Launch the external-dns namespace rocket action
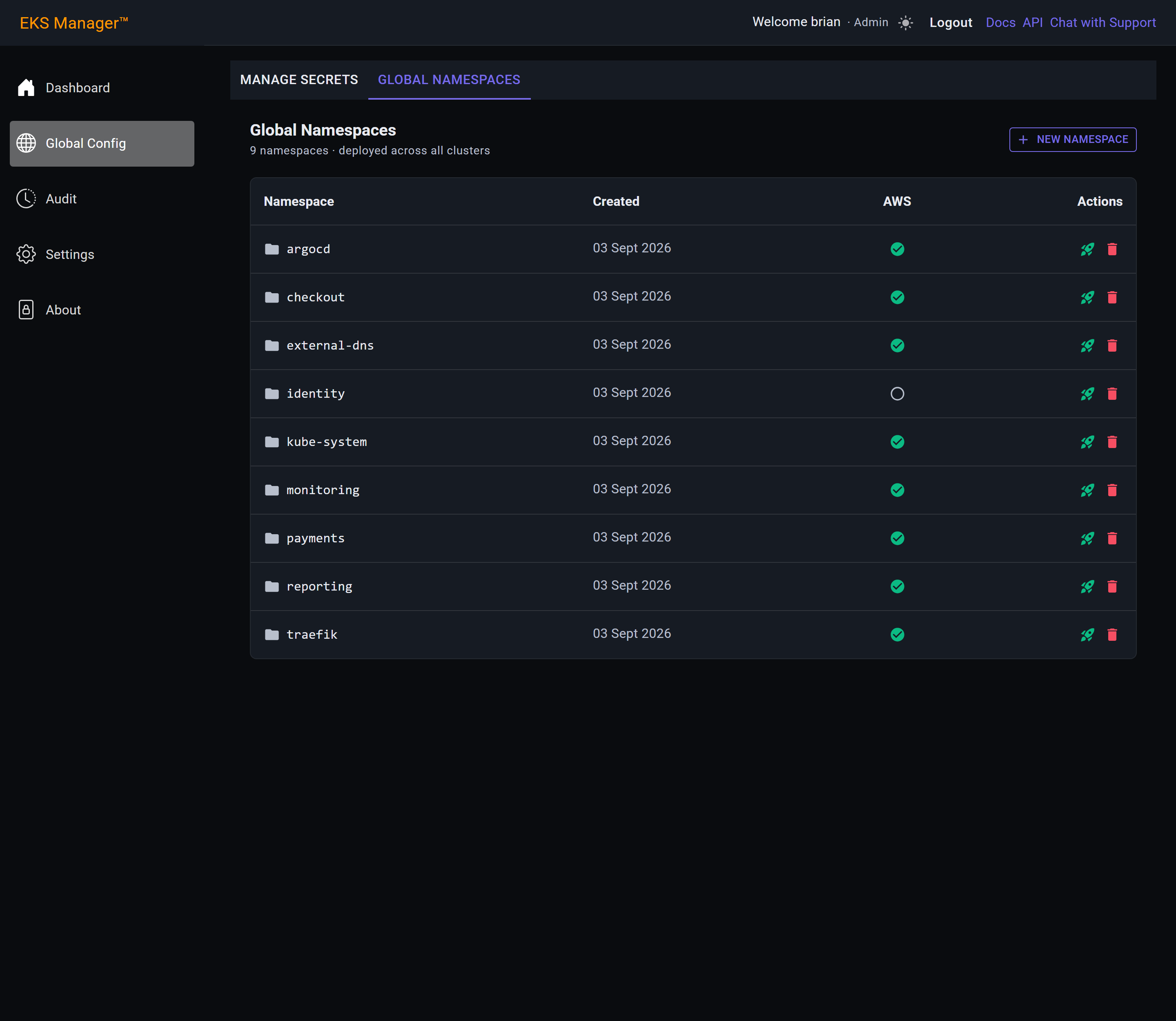Screen dimensions: 1176x1021 1087,345
